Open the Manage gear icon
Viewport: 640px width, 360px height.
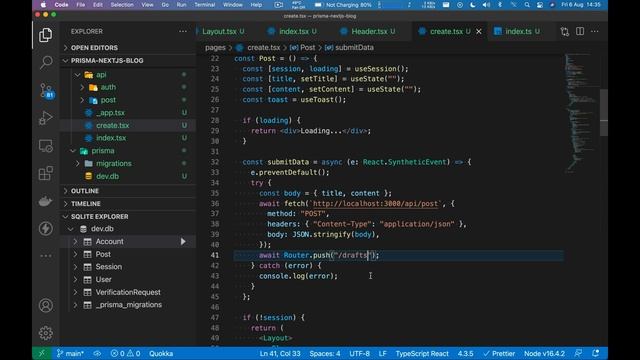(x=46, y=333)
